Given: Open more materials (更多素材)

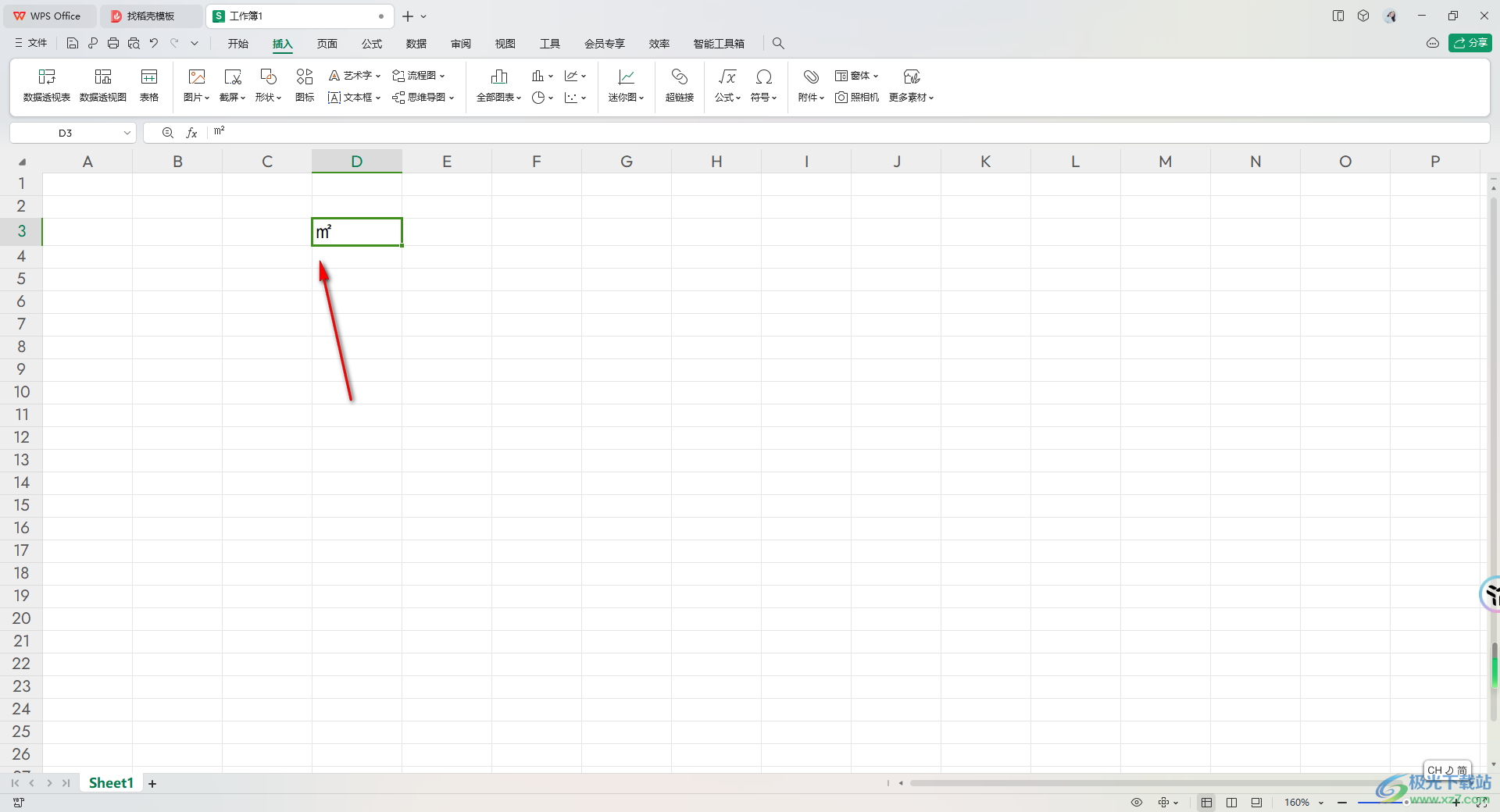Looking at the screenshot, I should coord(912,85).
